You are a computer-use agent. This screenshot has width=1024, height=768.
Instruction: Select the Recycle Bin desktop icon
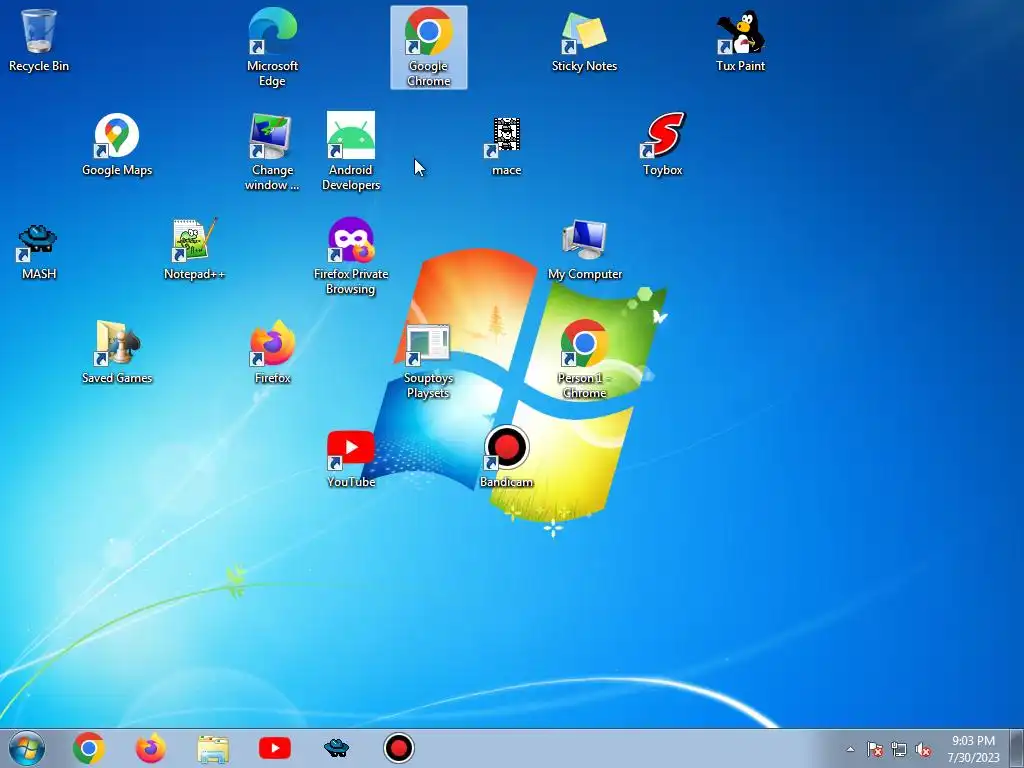pyautogui.click(x=39, y=40)
